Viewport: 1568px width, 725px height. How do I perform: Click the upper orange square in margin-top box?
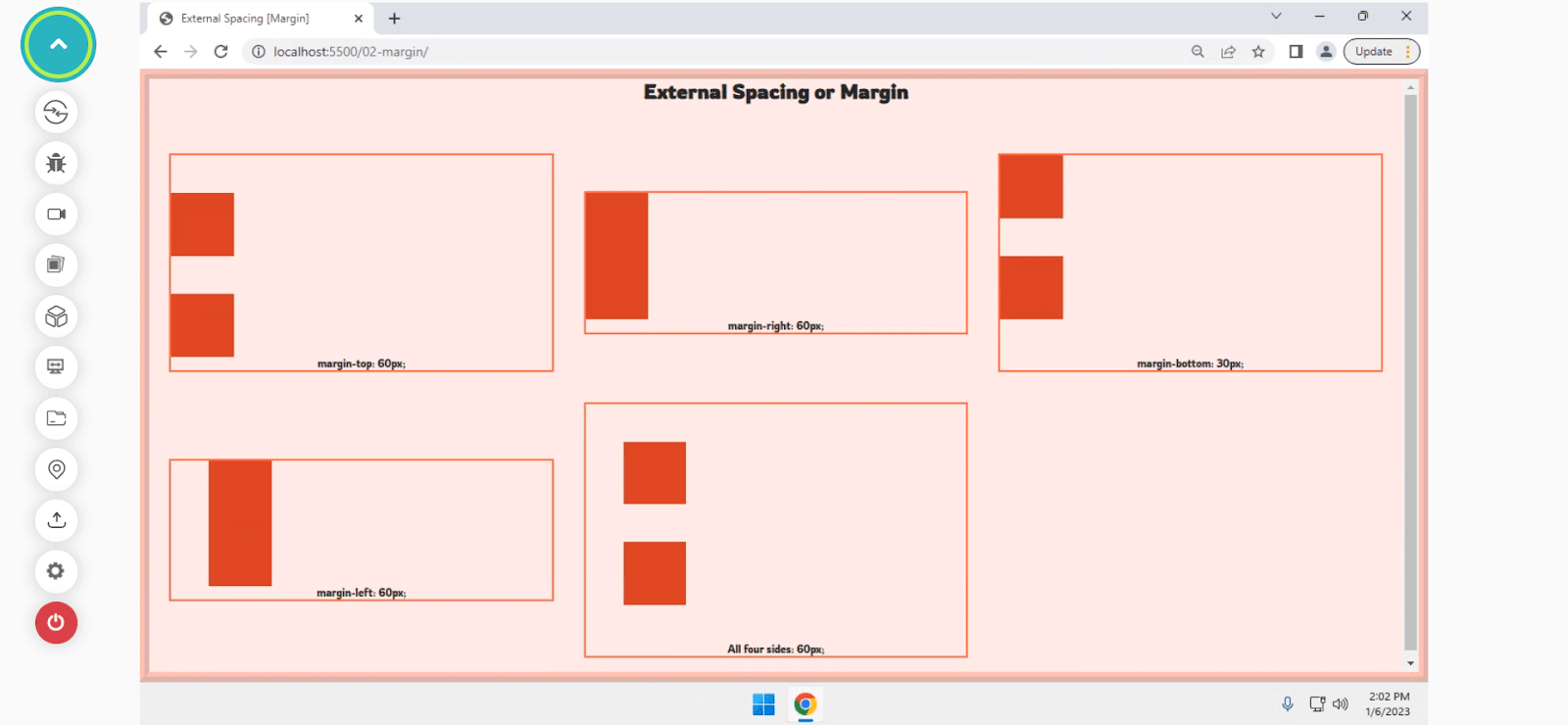pos(202,224)
